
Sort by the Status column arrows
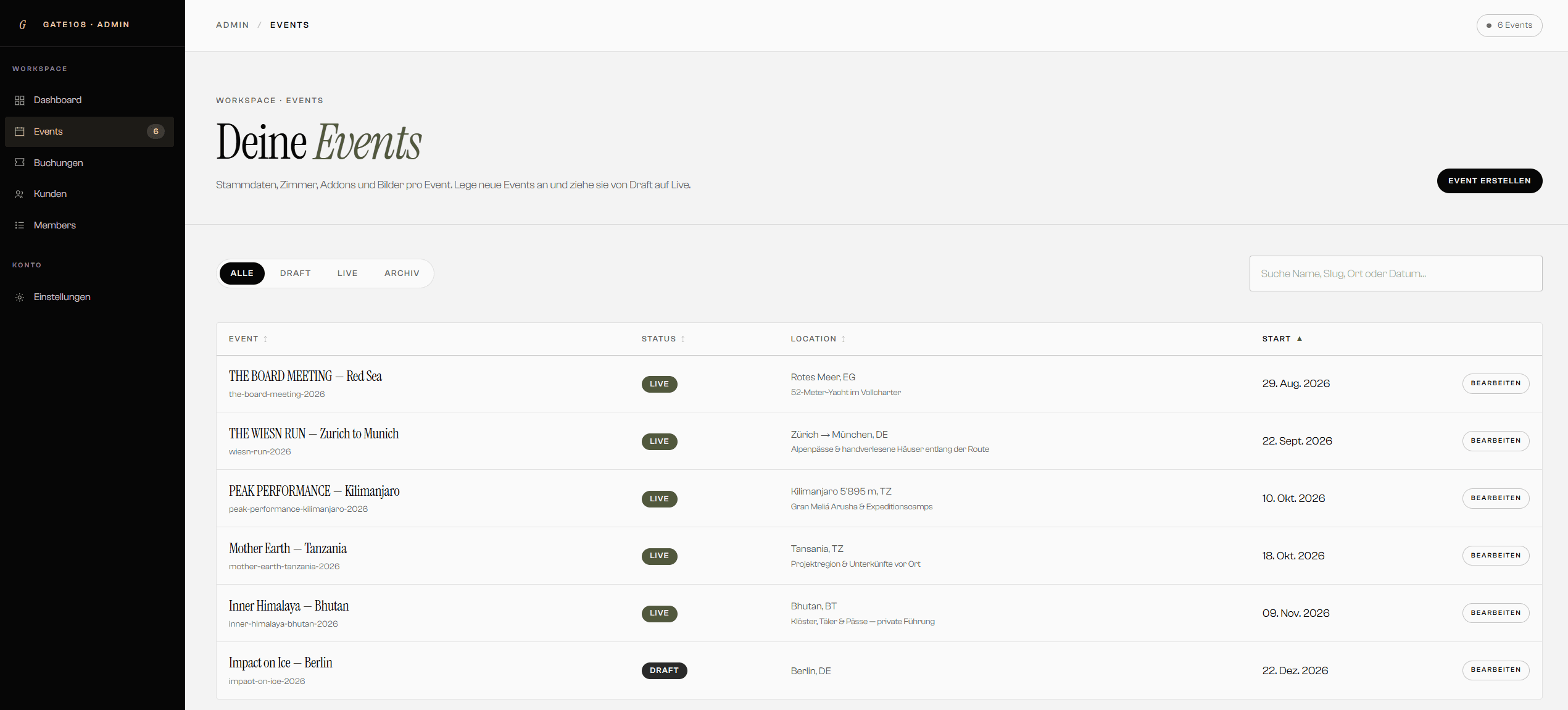point(683,339)
